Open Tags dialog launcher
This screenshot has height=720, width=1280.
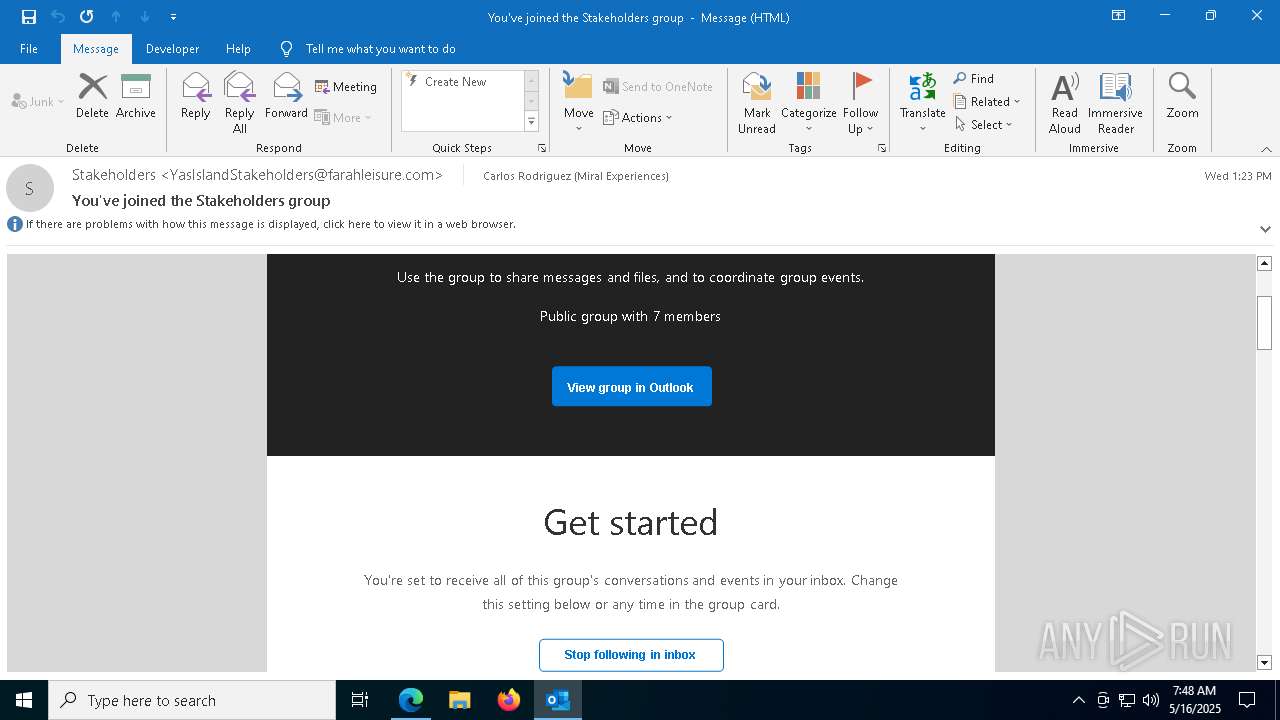[x=882, y=148]
